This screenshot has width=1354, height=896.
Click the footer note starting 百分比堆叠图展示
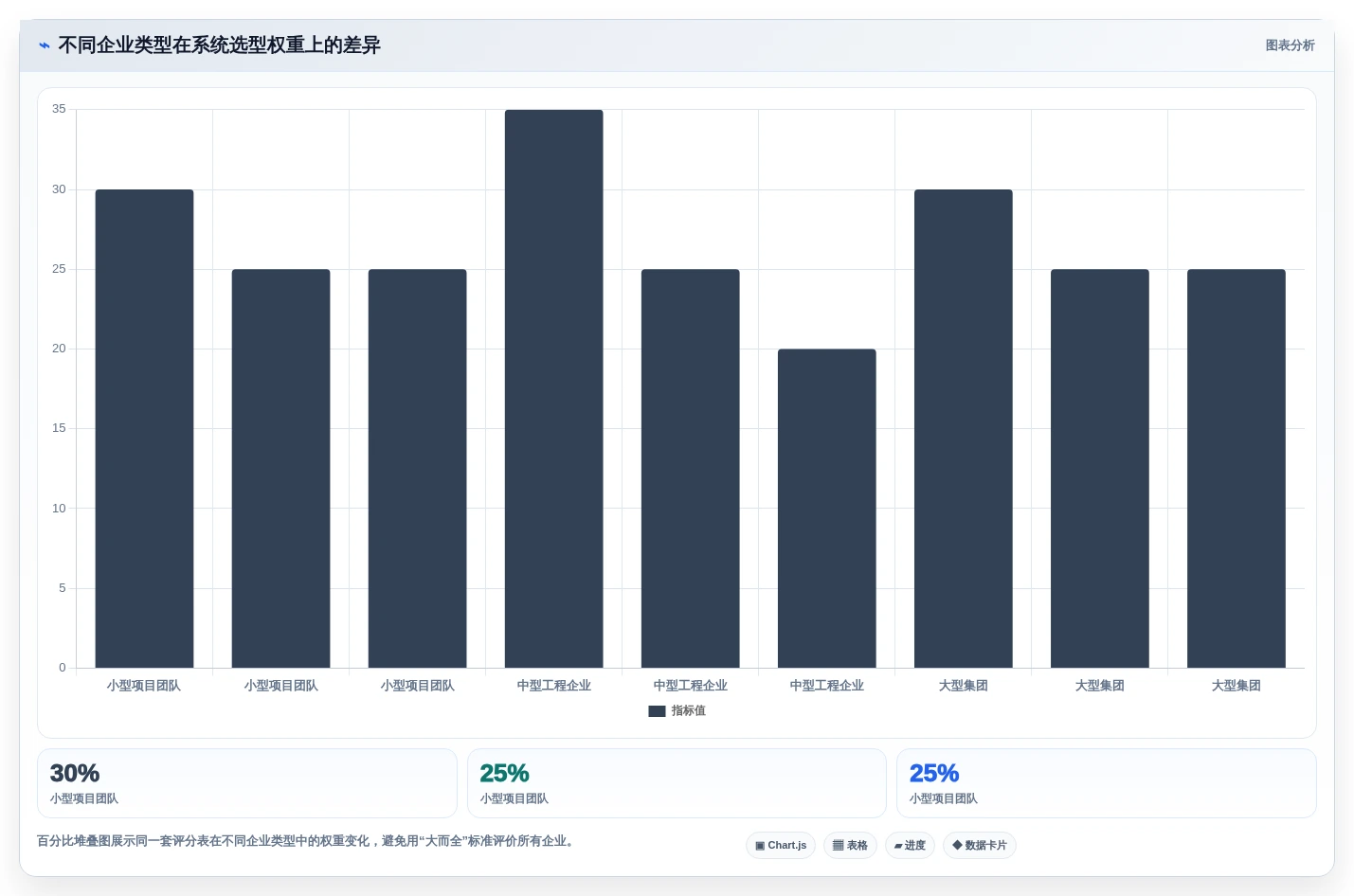click(307, 841)
